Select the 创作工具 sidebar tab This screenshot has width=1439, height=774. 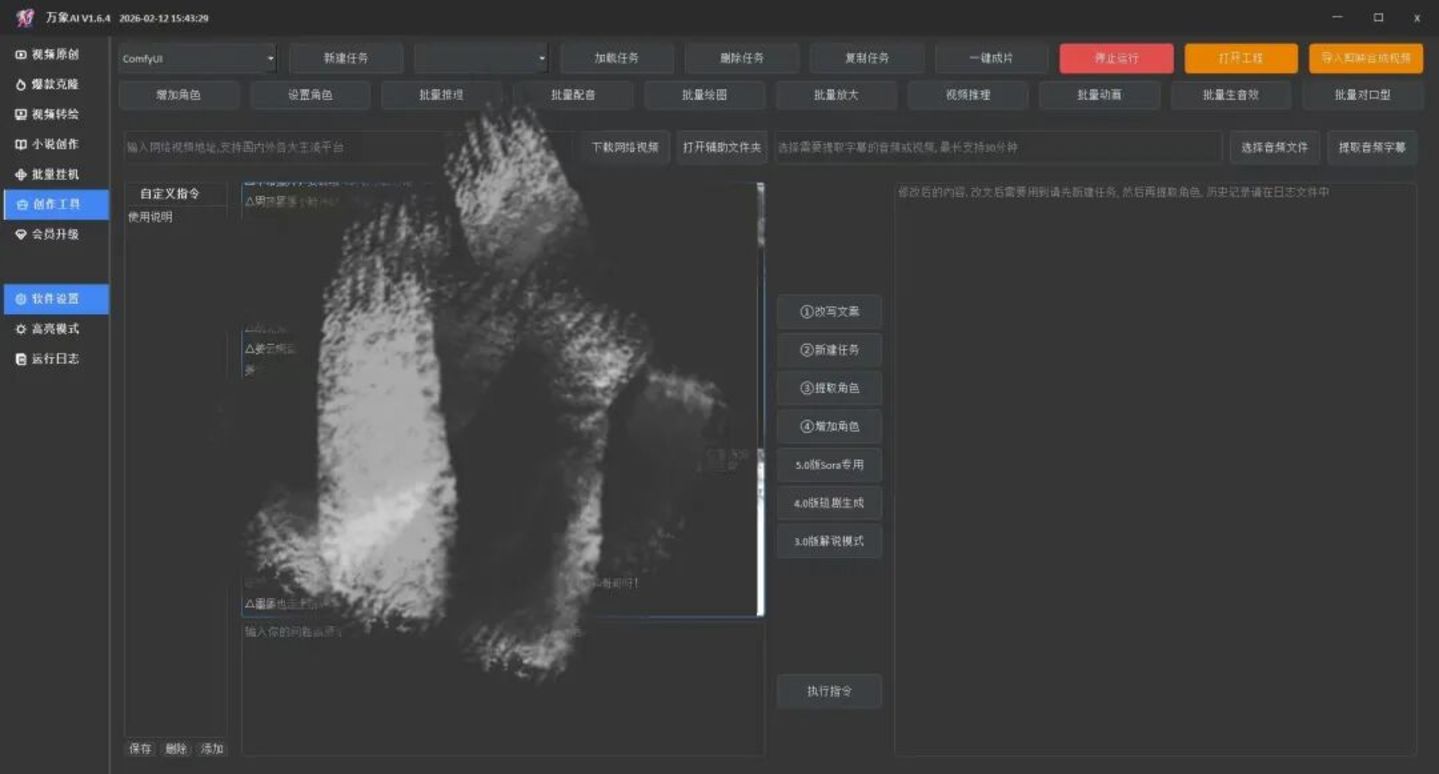54,204
